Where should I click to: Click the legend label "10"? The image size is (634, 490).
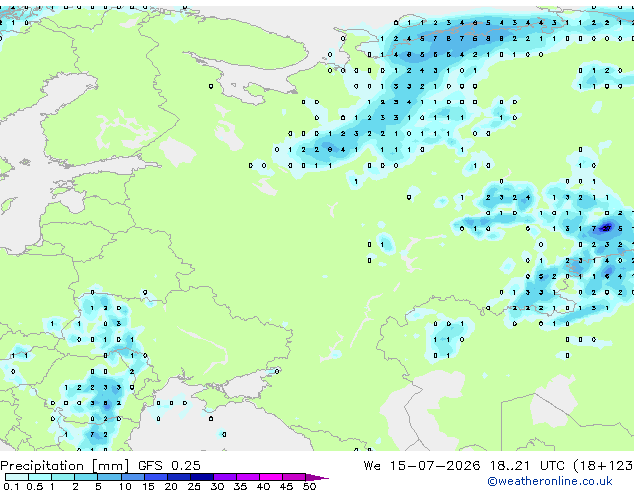point(125,486)
